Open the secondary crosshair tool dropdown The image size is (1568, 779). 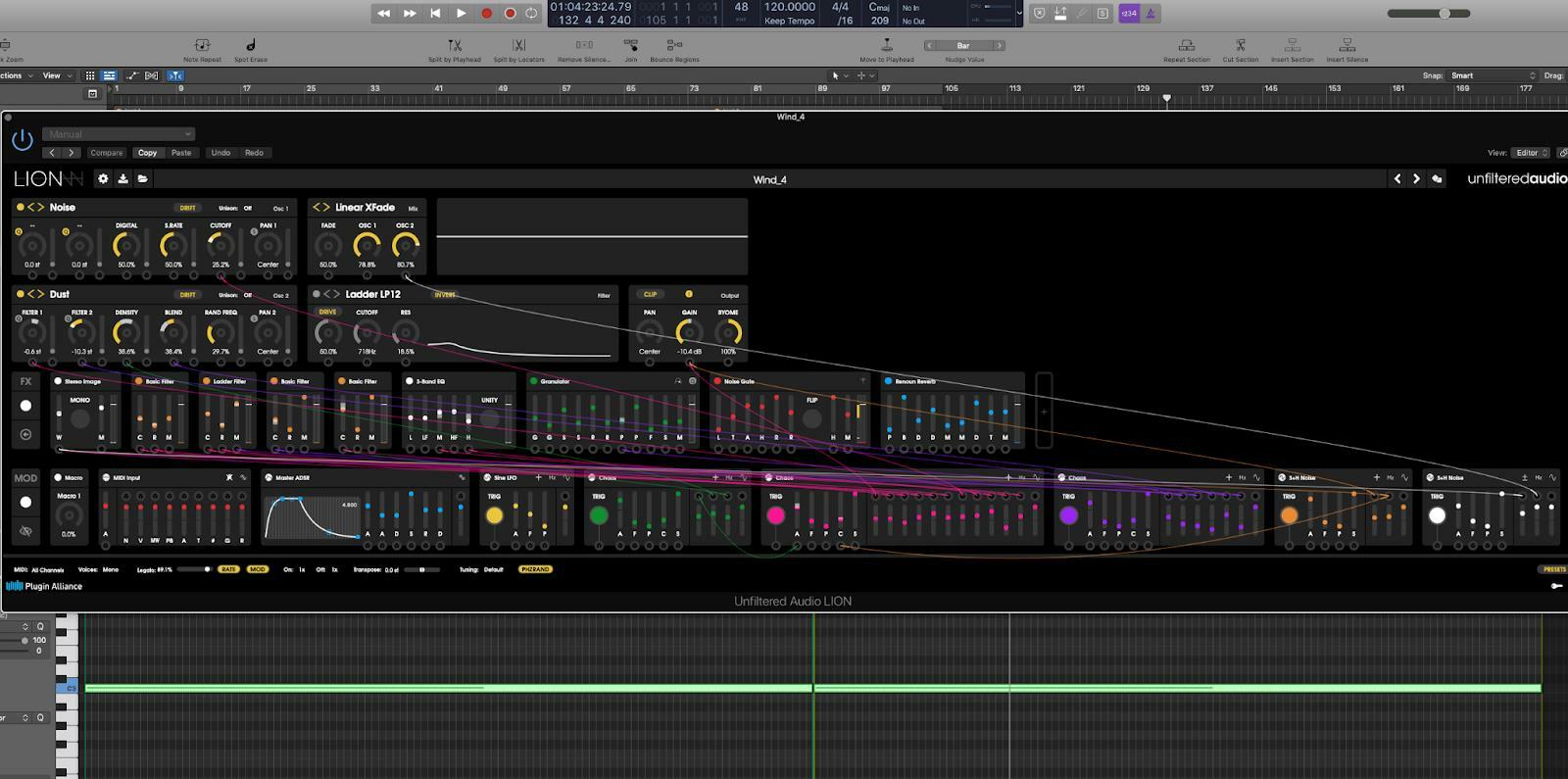point(866,75)
